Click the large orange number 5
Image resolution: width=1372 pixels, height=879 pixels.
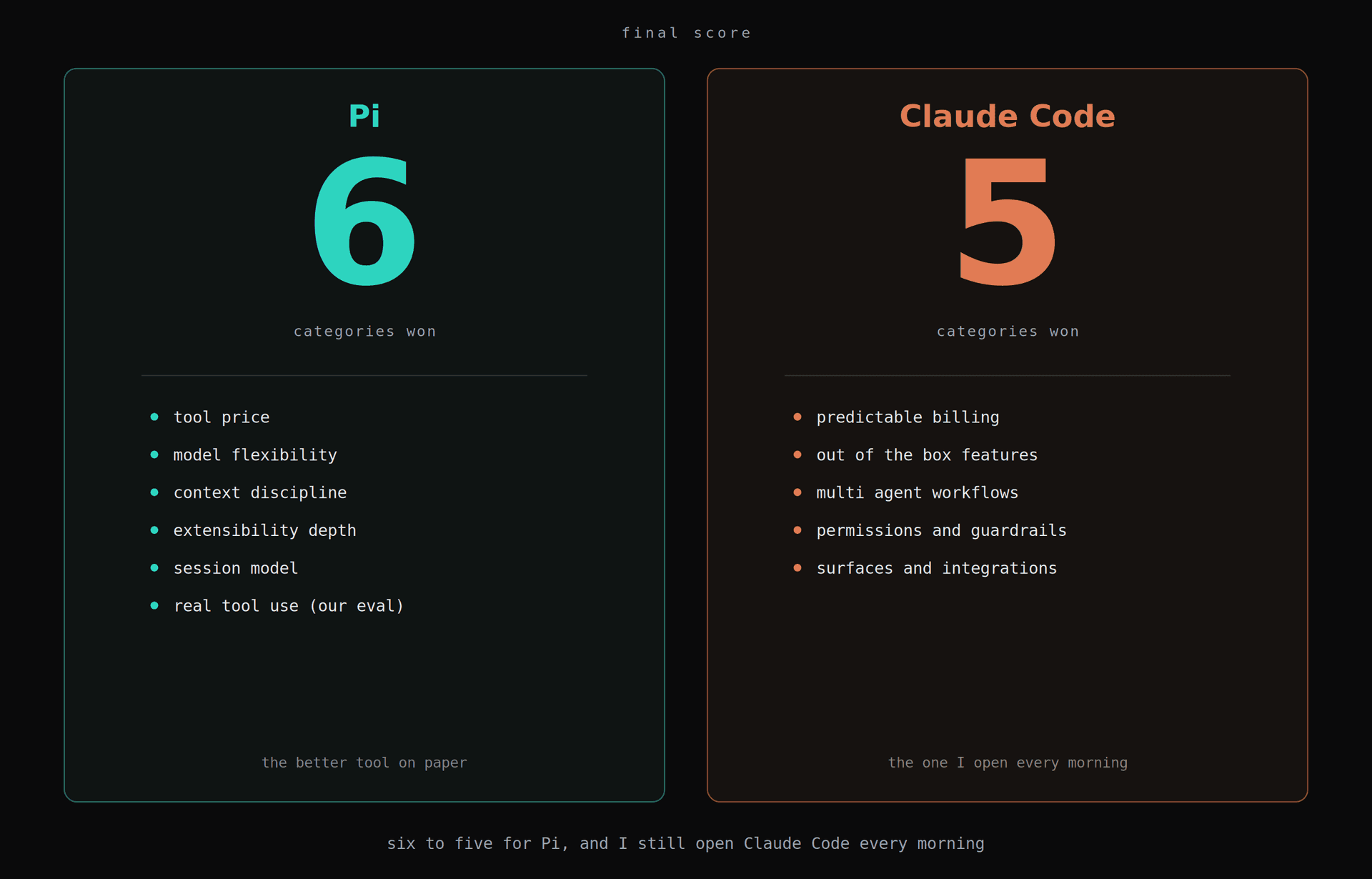click(x=1008, y=221)
